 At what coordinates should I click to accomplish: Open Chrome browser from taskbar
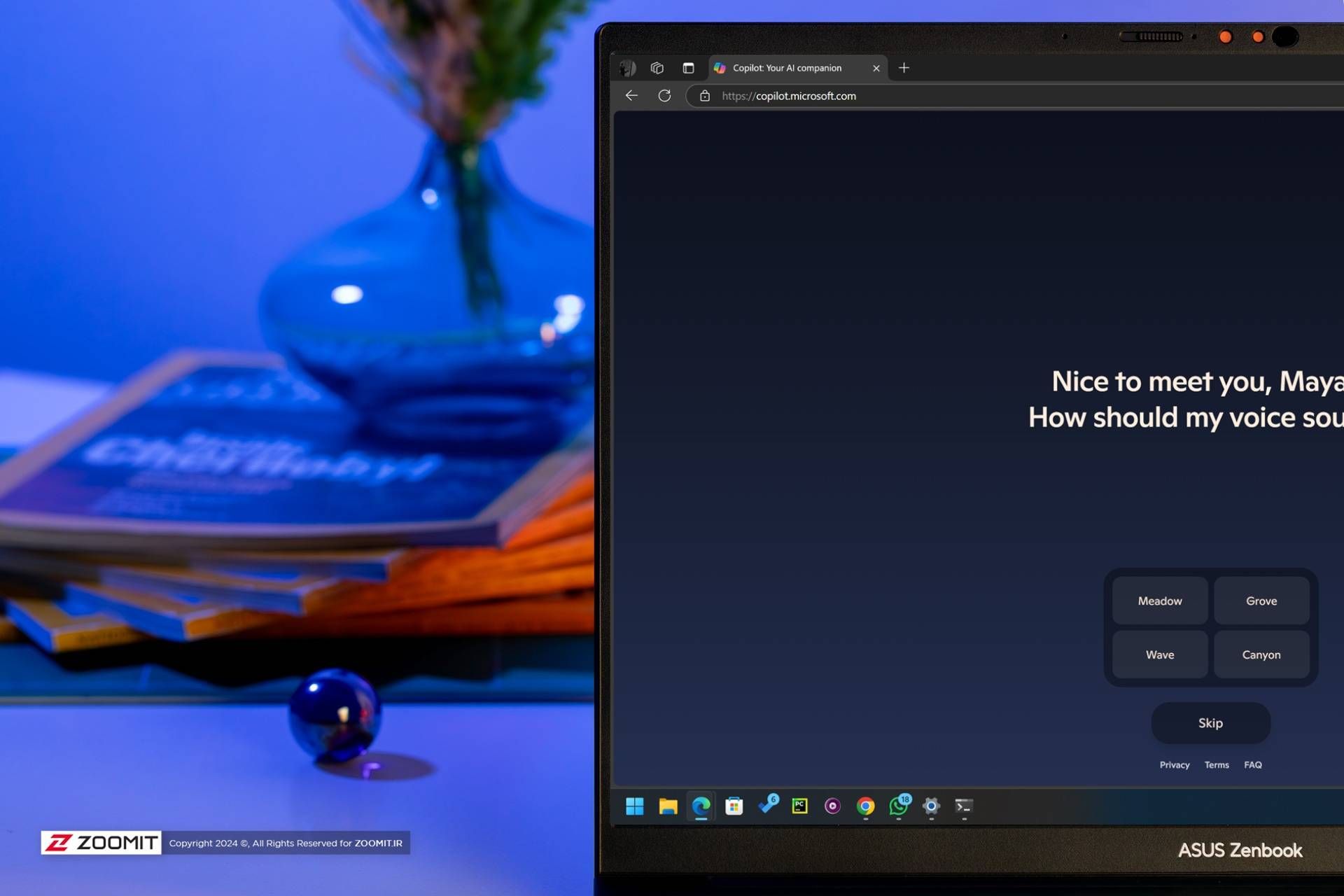pyautogui.click(x=864, y=805)
